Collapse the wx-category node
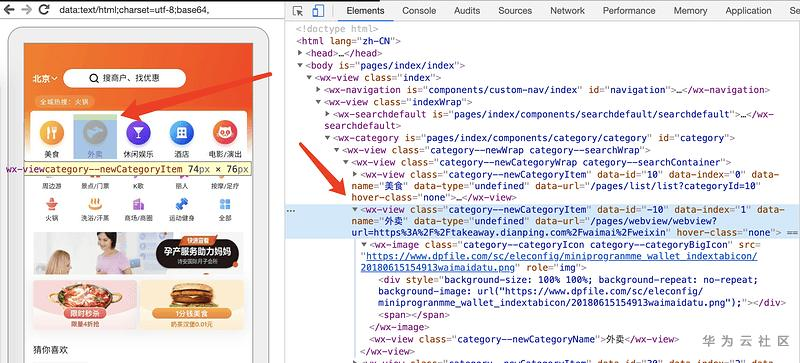800x363 pixels. [x=328, y=138]
